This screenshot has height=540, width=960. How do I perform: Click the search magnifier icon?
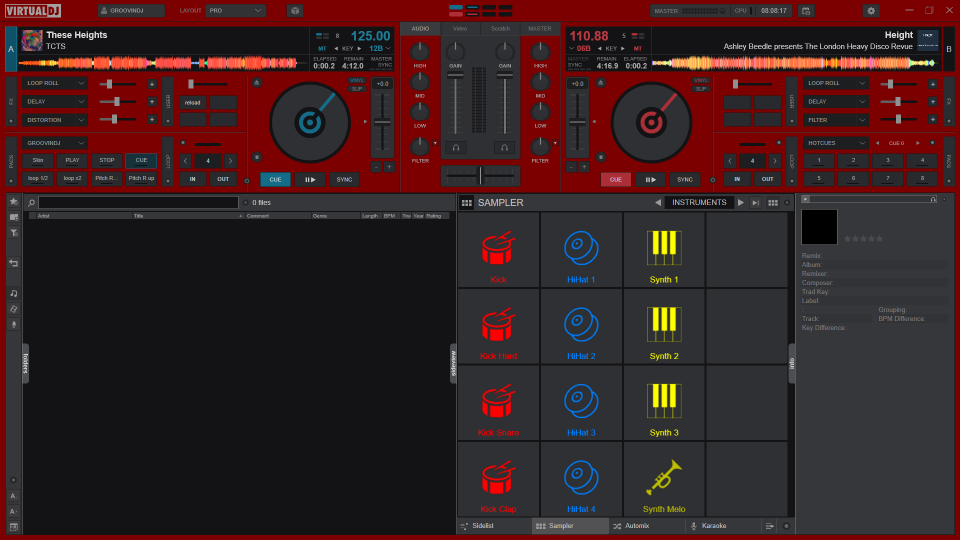pos(31,203)
